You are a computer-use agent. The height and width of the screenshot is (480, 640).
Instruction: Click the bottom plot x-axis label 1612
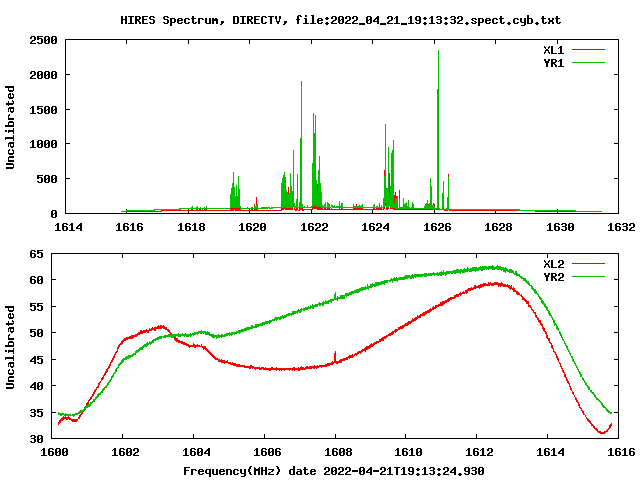[x=480, y=452]
